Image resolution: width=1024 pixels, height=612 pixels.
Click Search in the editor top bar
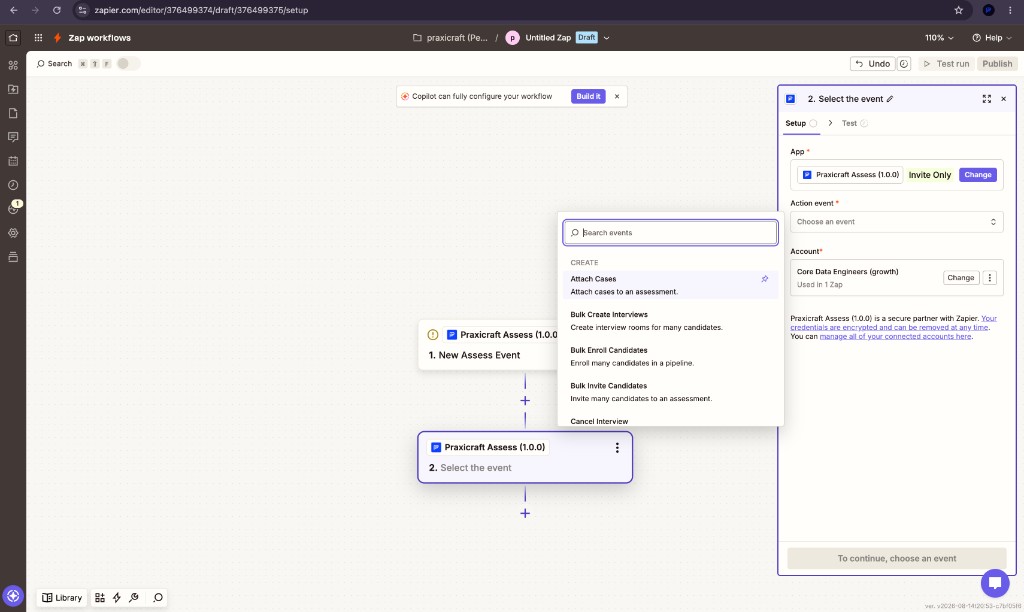54,64
